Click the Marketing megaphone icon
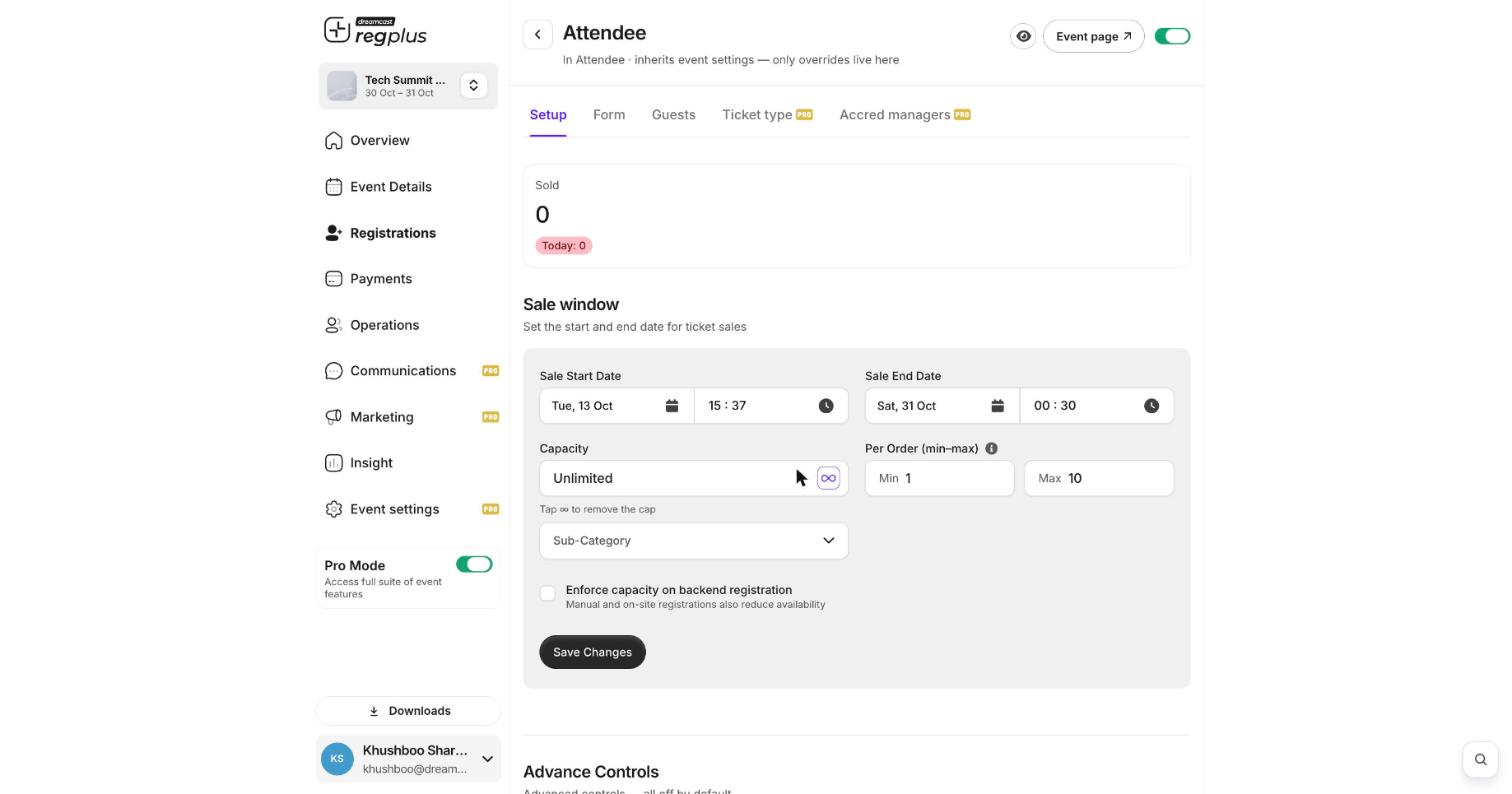This screenshot has height=794, width=1512. pos(333,417)
